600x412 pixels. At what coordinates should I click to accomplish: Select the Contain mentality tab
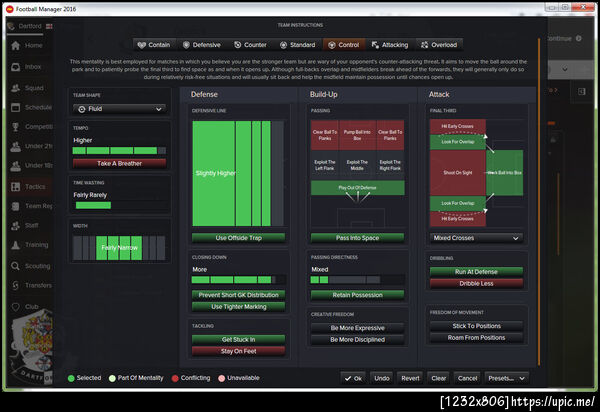(154, 45)
